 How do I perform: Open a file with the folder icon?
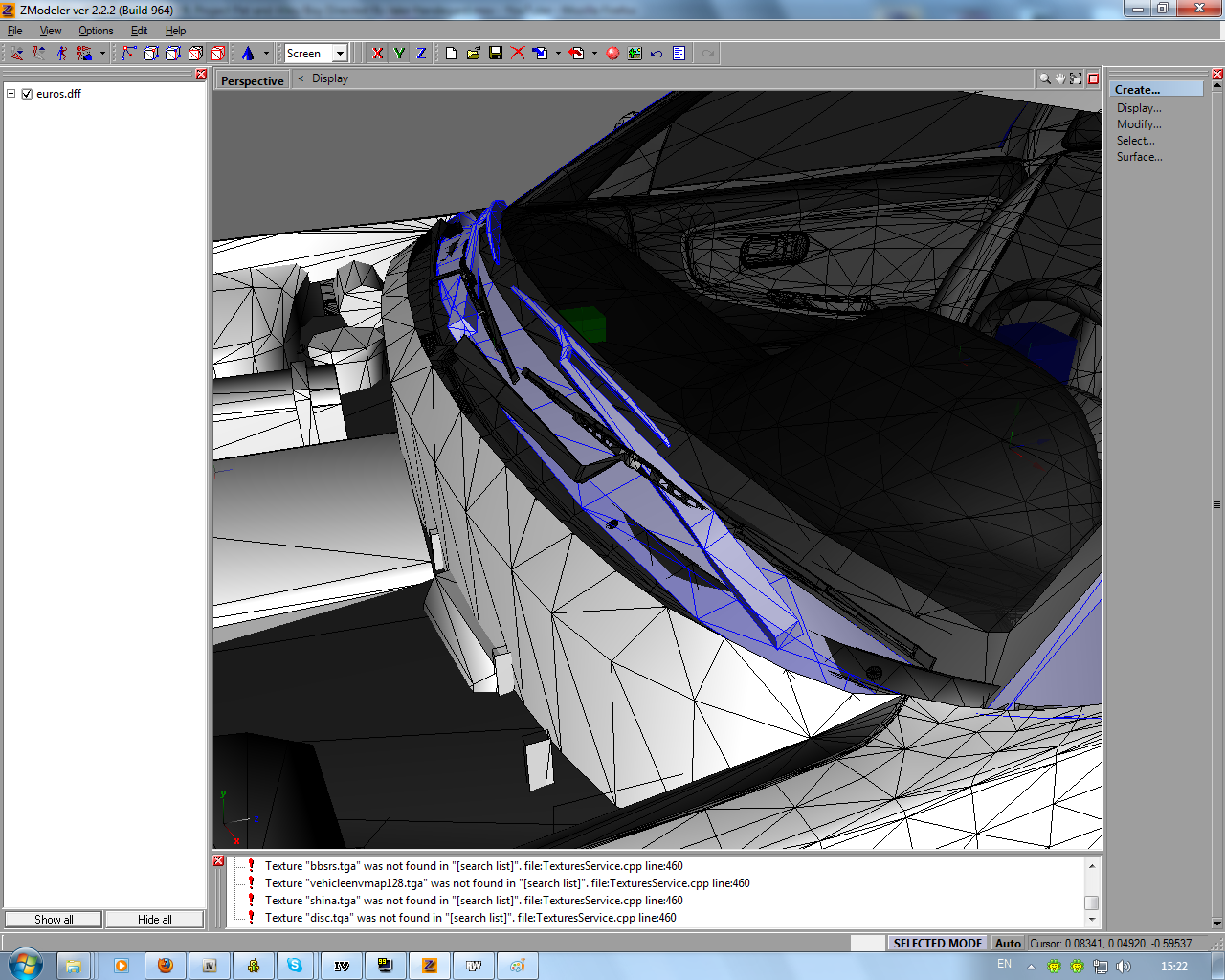(474, 54)
